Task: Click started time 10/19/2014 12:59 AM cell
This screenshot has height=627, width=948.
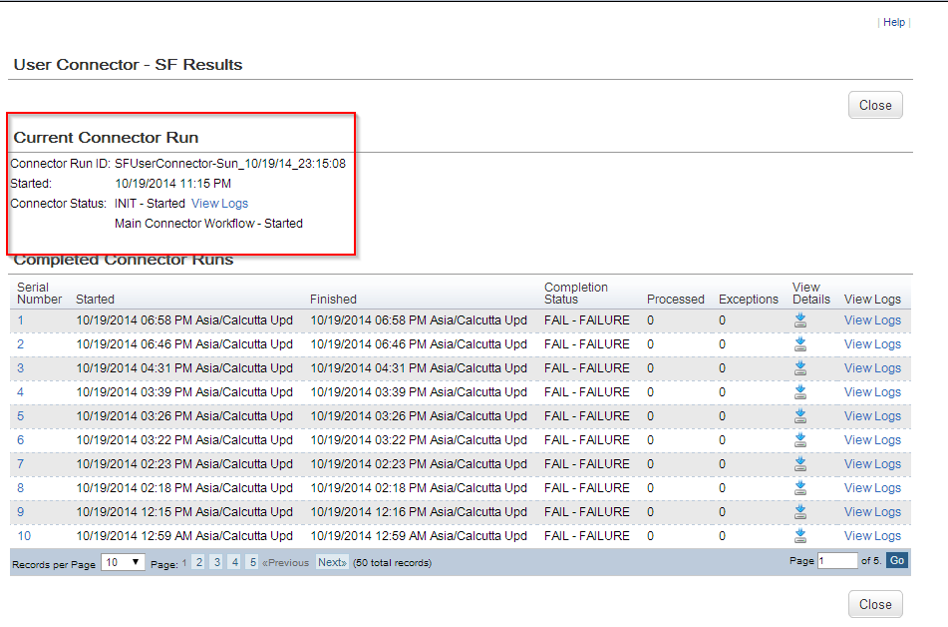Action: (184, 536)
